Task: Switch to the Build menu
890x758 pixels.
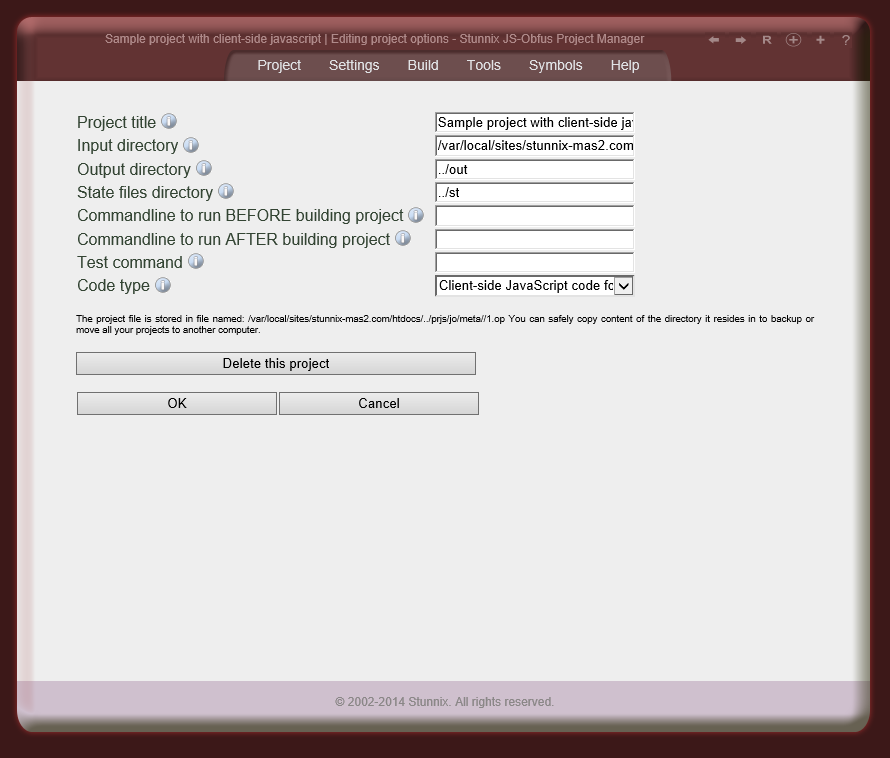Action: [422, 65]
